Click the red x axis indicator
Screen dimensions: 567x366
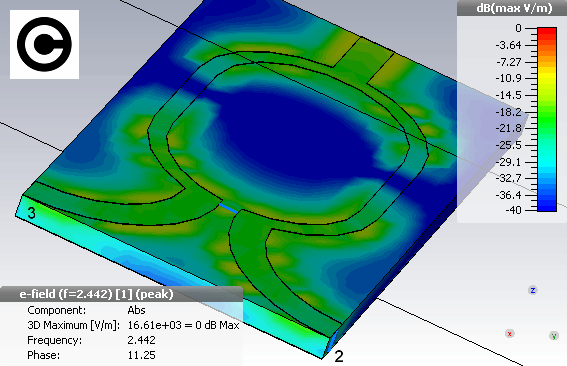click(x=510, y=333)
